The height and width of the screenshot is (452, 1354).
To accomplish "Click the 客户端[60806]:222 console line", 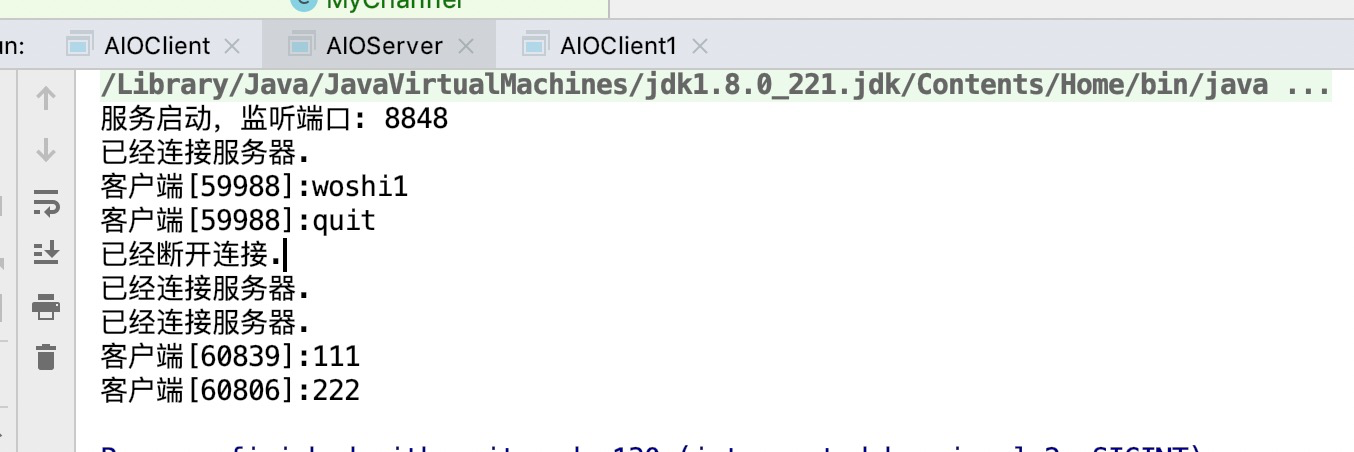I will [230, 390].
